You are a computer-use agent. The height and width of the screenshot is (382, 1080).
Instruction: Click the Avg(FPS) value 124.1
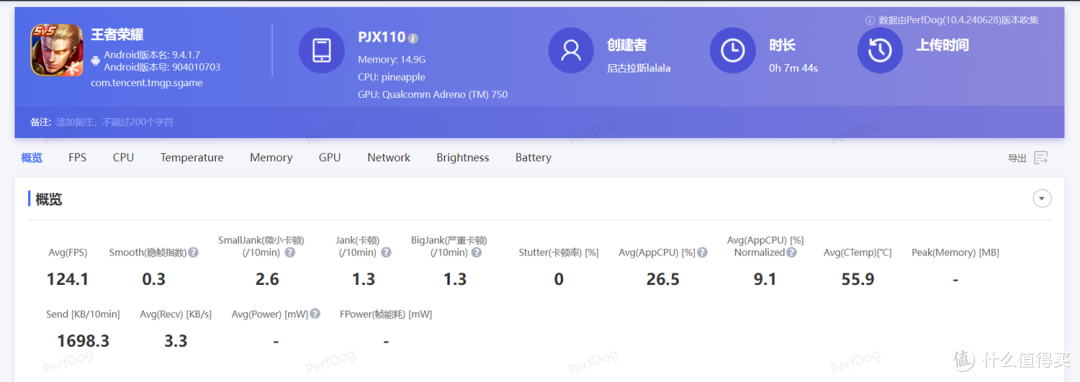click(x=68, y=279)
